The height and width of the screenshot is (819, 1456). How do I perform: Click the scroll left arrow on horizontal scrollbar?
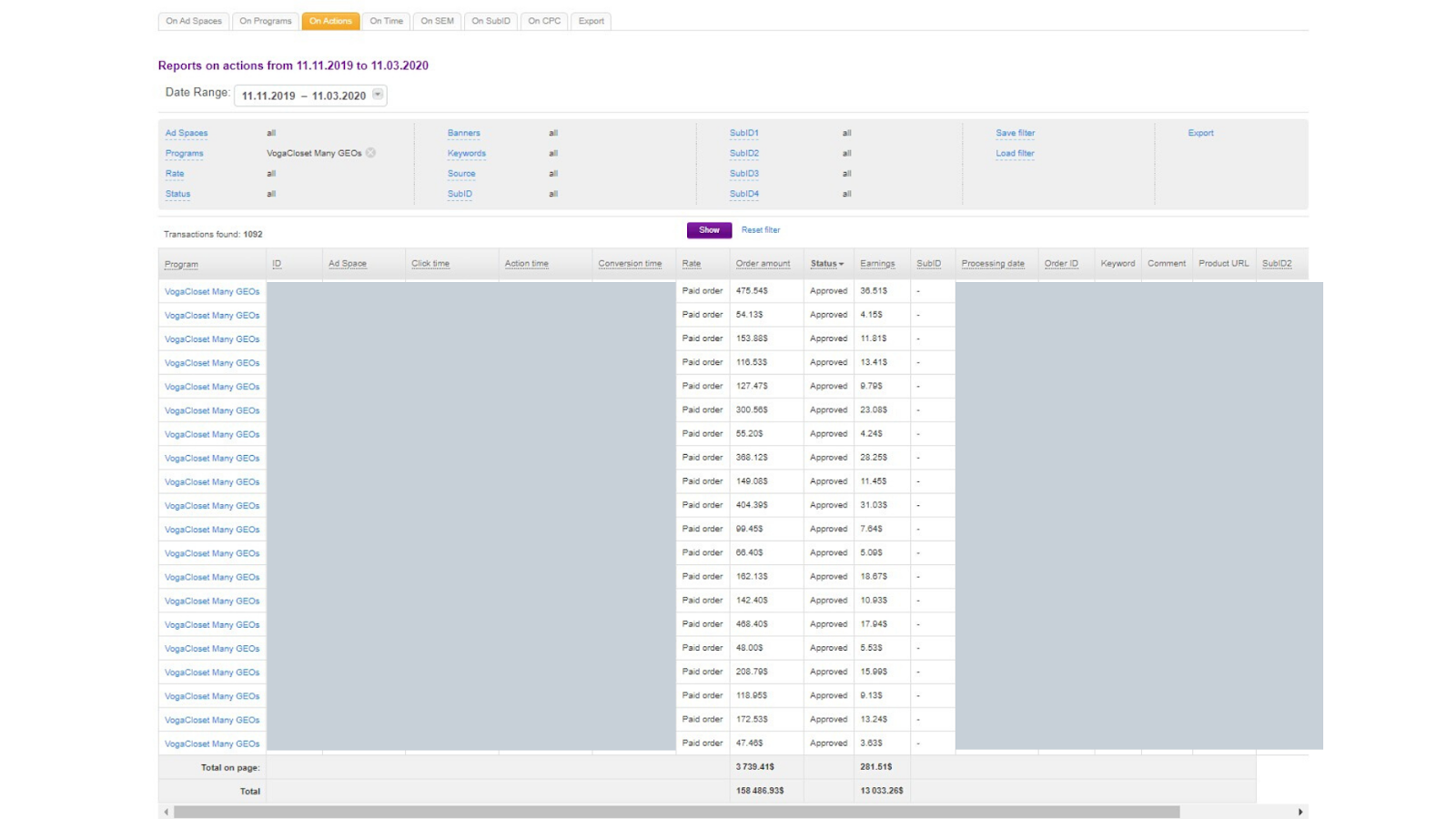166,812
